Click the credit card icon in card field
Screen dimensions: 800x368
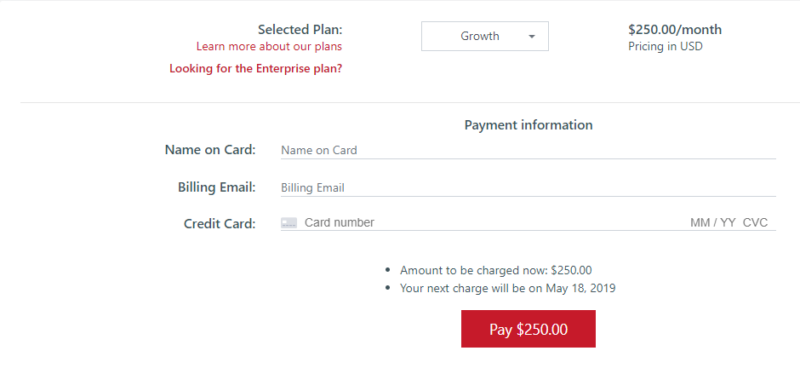click(289, 223)
